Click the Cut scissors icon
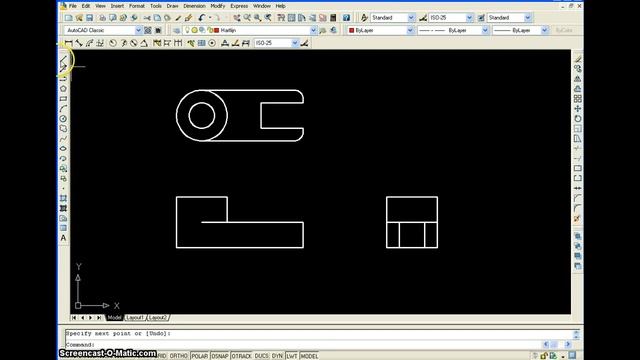640x360 pixels. coord(147,18)
